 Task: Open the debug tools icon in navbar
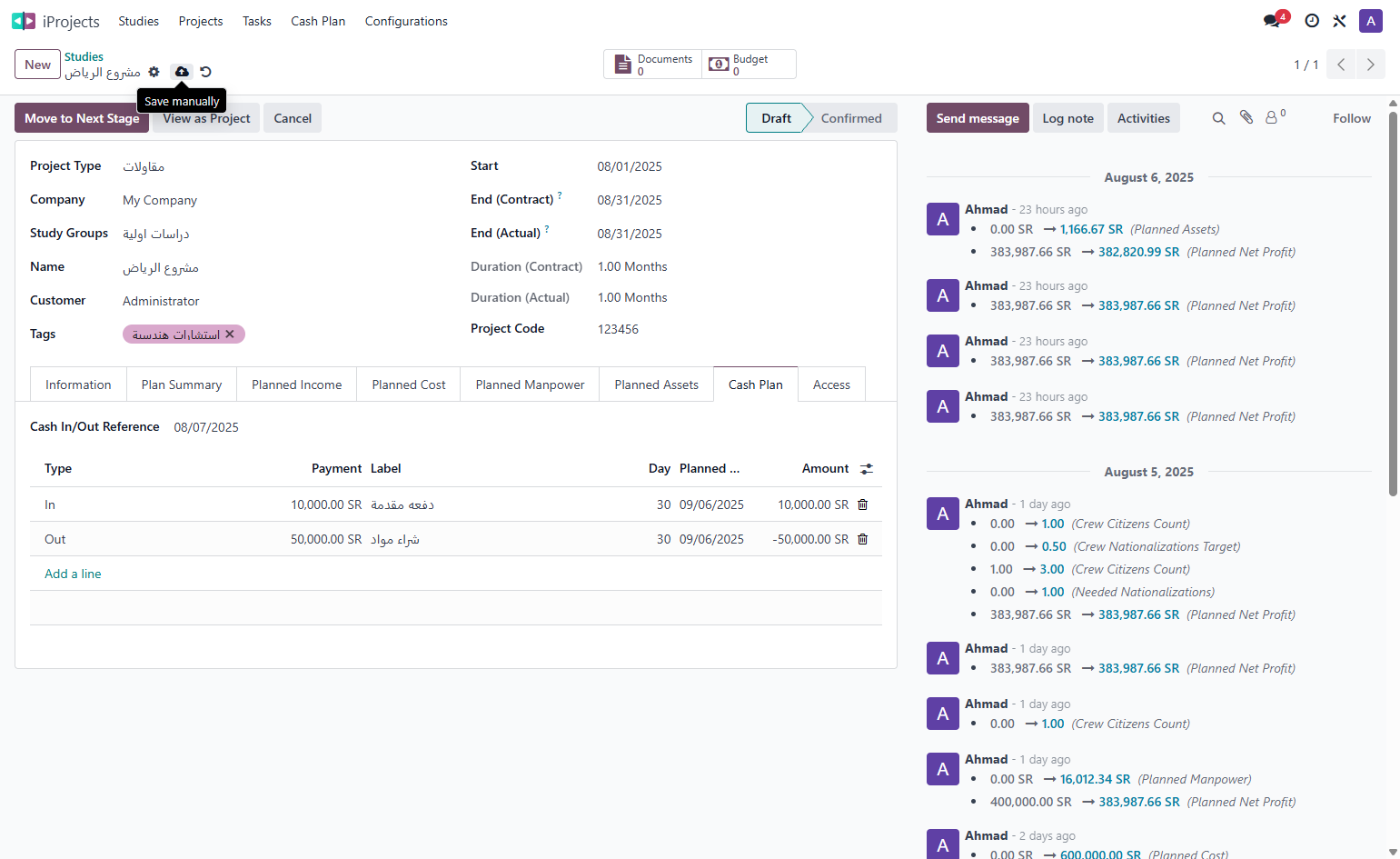coord(1339,21)
